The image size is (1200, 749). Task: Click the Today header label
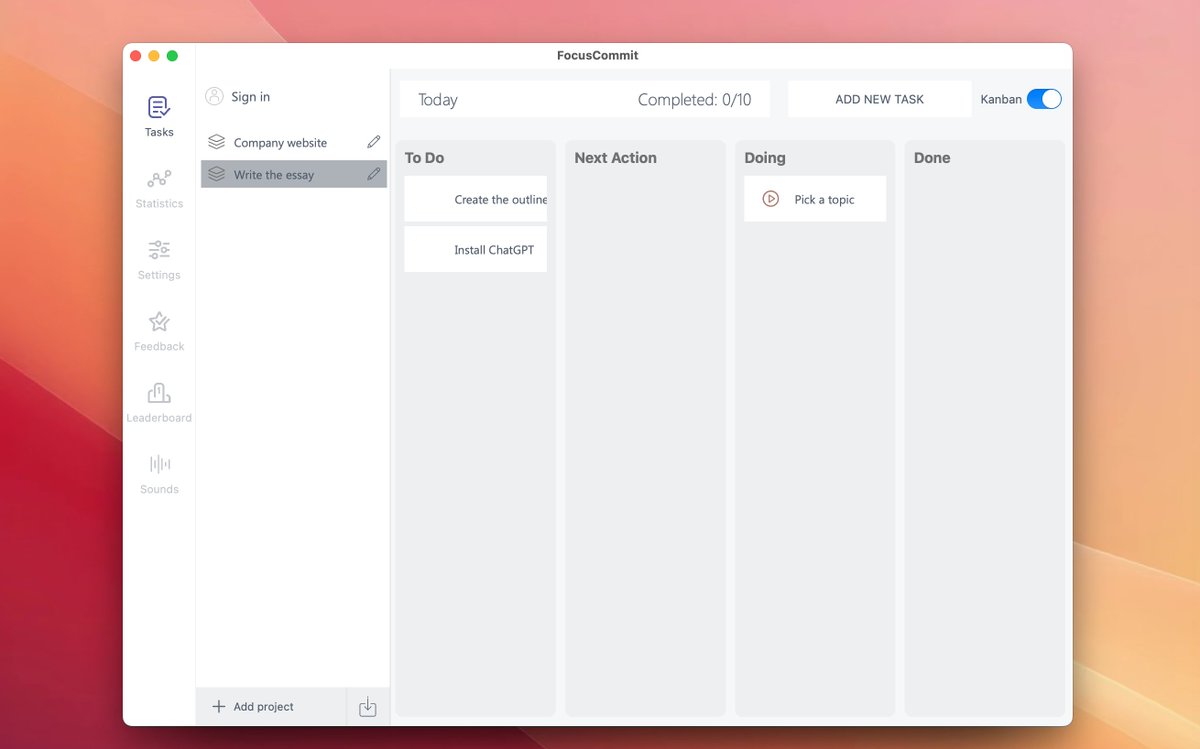coord(438,100)
